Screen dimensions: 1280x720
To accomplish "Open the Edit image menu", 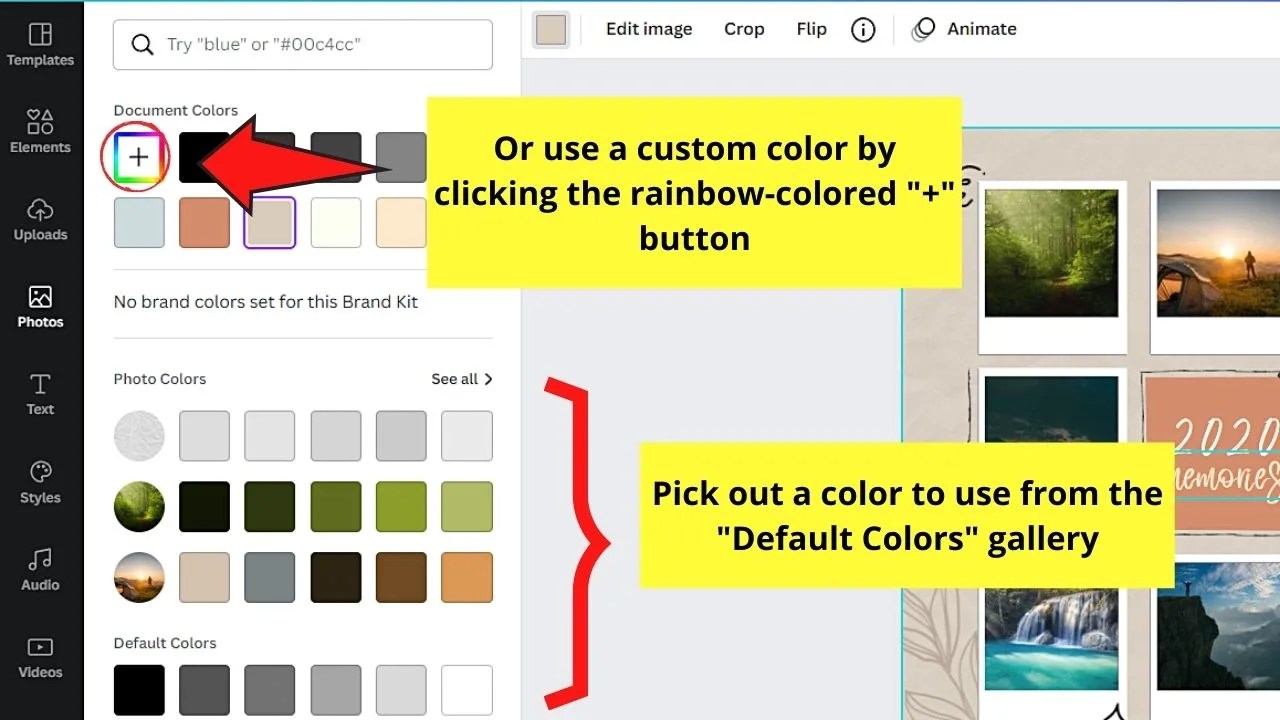I will pyautogui.click(x=648, y=29).
